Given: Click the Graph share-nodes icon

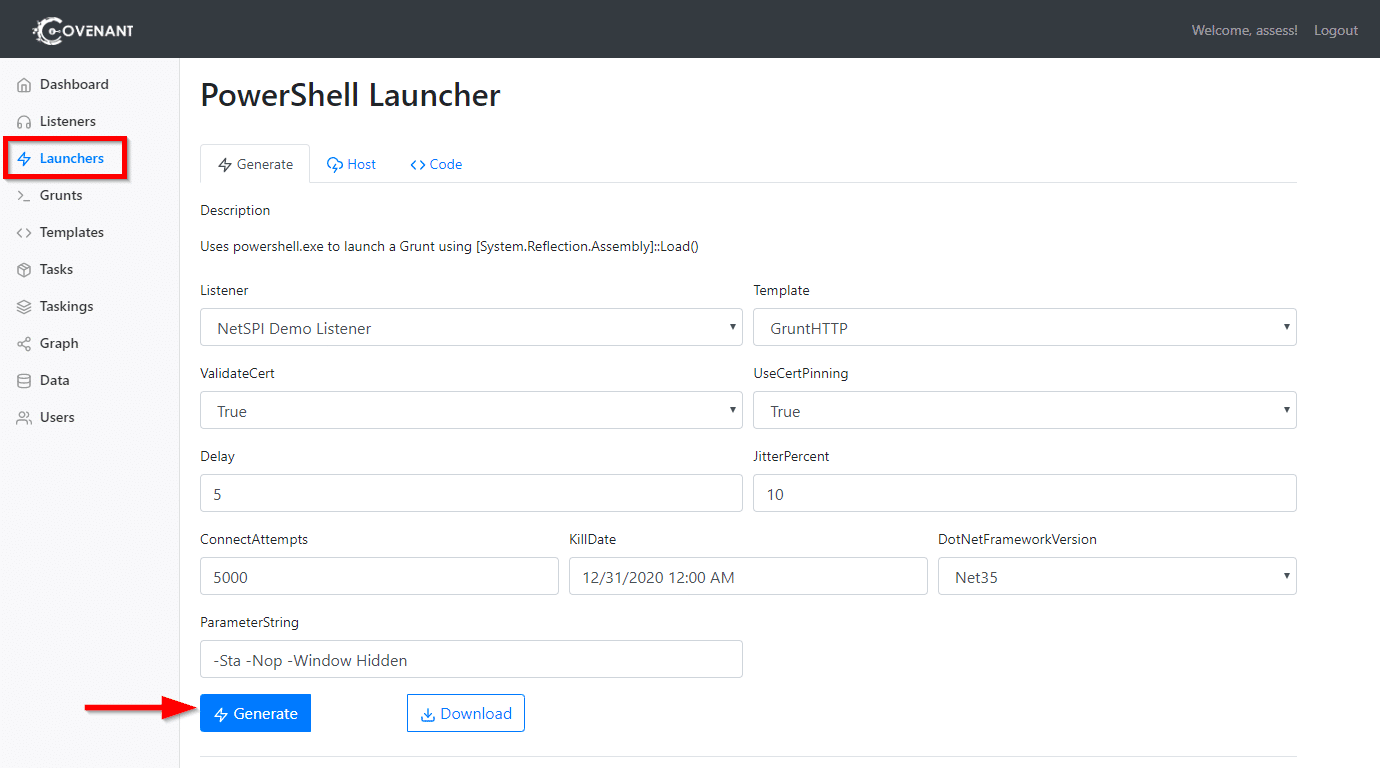Looking at the screenshot, I should 24,344.
